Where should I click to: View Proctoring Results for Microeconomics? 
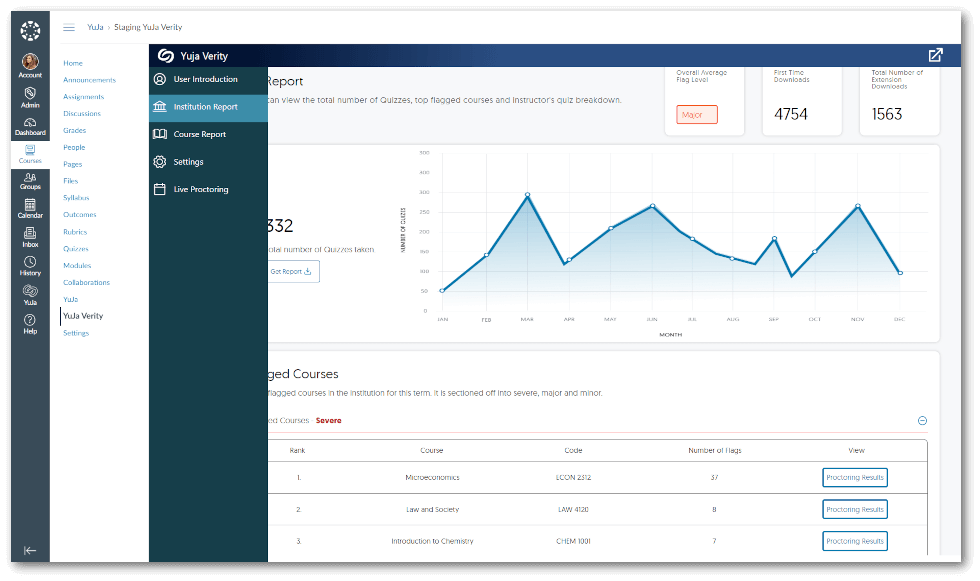pos(854,478)
